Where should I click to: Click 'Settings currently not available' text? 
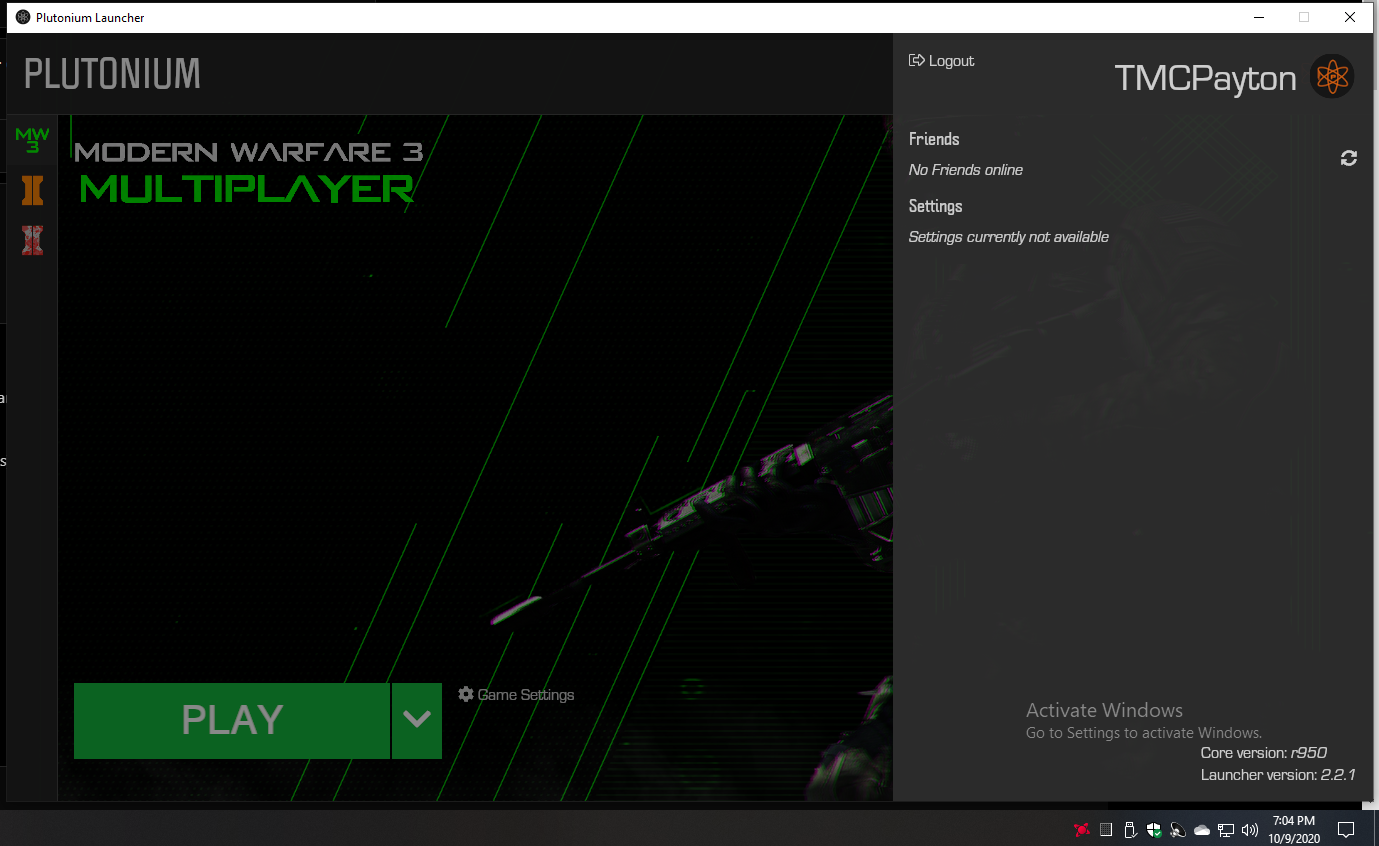coord(1008,237)
